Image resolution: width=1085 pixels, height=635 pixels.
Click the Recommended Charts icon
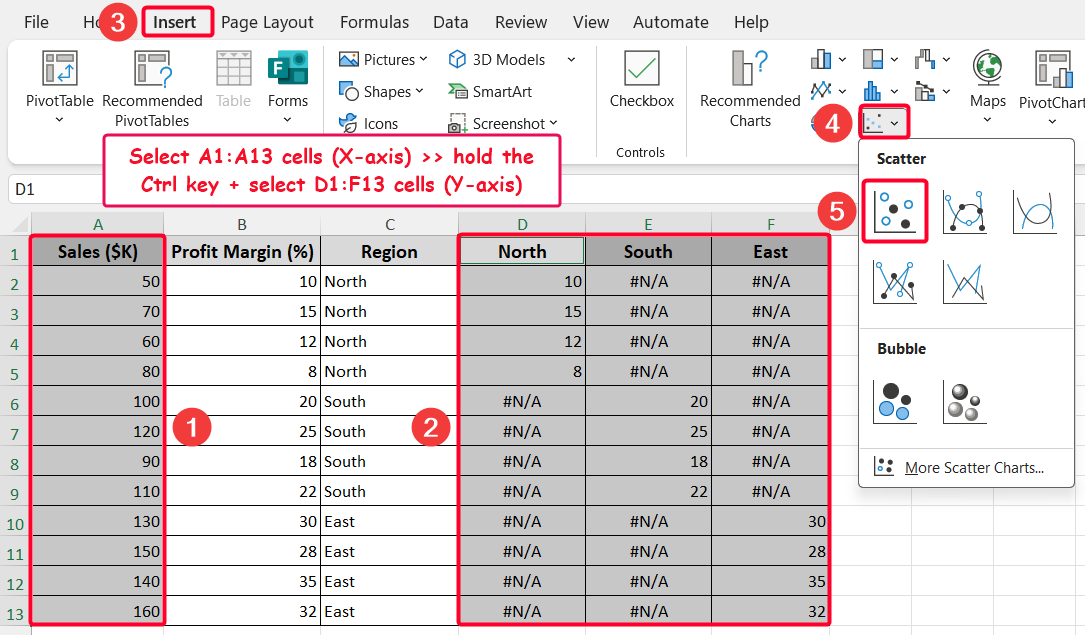click(749, 69)
